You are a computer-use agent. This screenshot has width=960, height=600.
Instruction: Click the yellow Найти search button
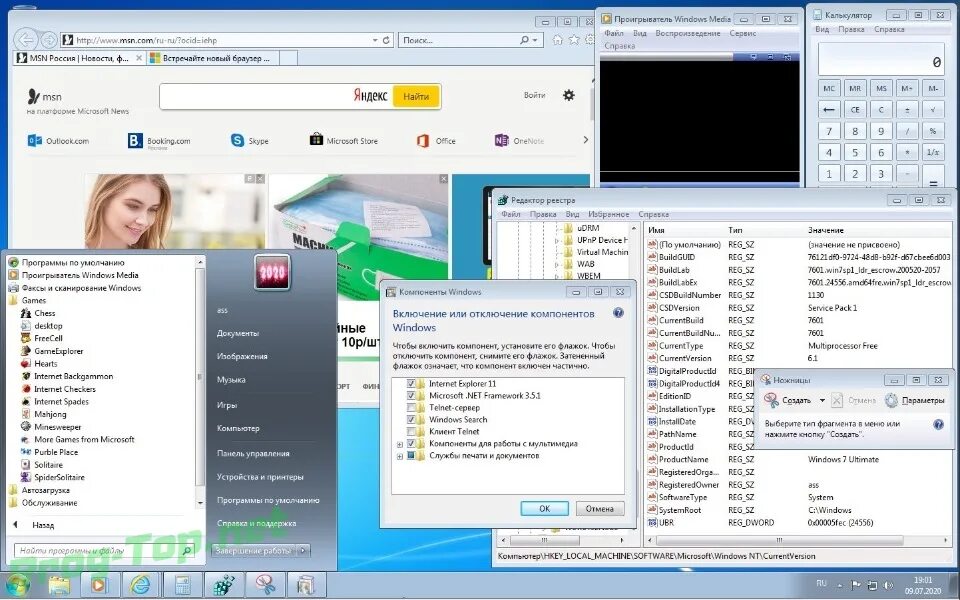[x=416, y=96]
